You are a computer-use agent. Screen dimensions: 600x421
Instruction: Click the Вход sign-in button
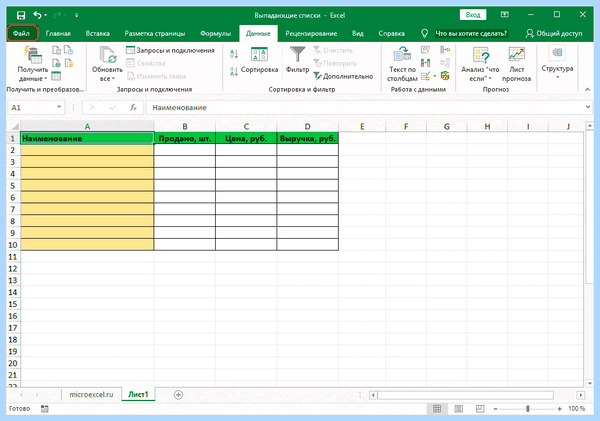(473, 15)
